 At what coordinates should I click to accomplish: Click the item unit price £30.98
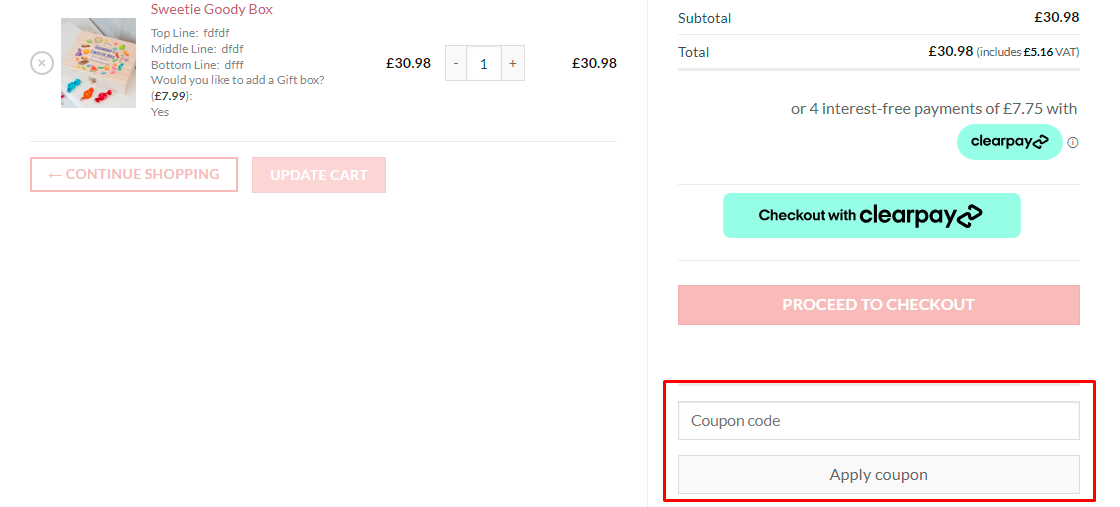408,63
